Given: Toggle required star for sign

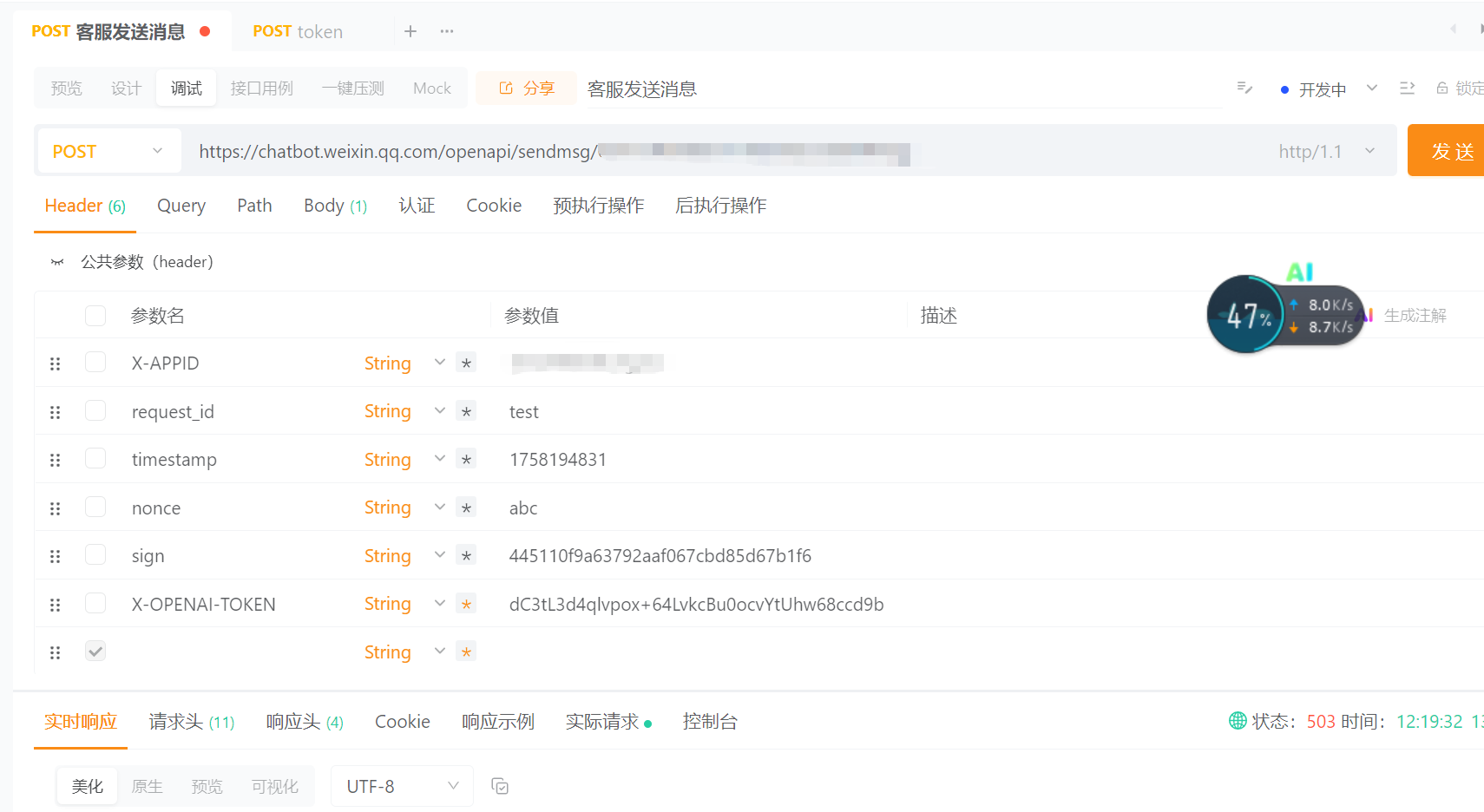Looking at the screenshot, I should pos(466,555).
